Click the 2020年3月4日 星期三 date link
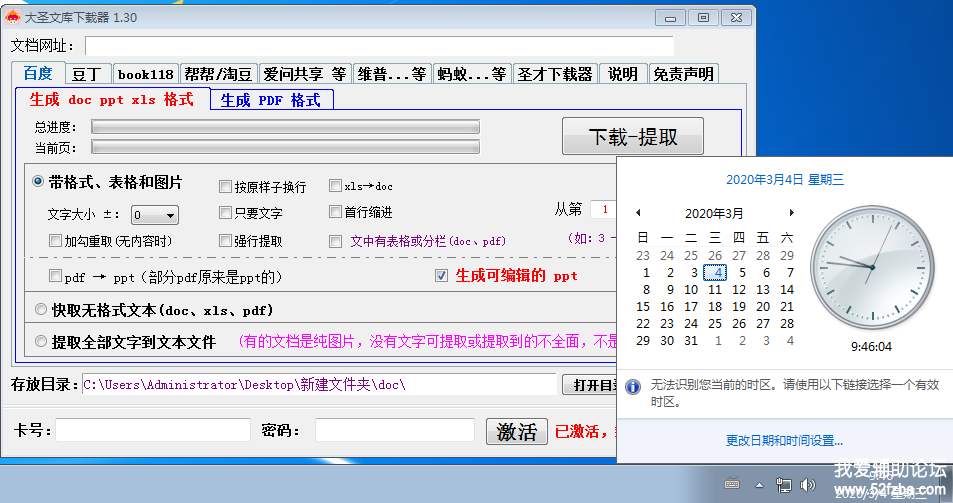Screen dimensions: 953x503 tap(785, 179)
